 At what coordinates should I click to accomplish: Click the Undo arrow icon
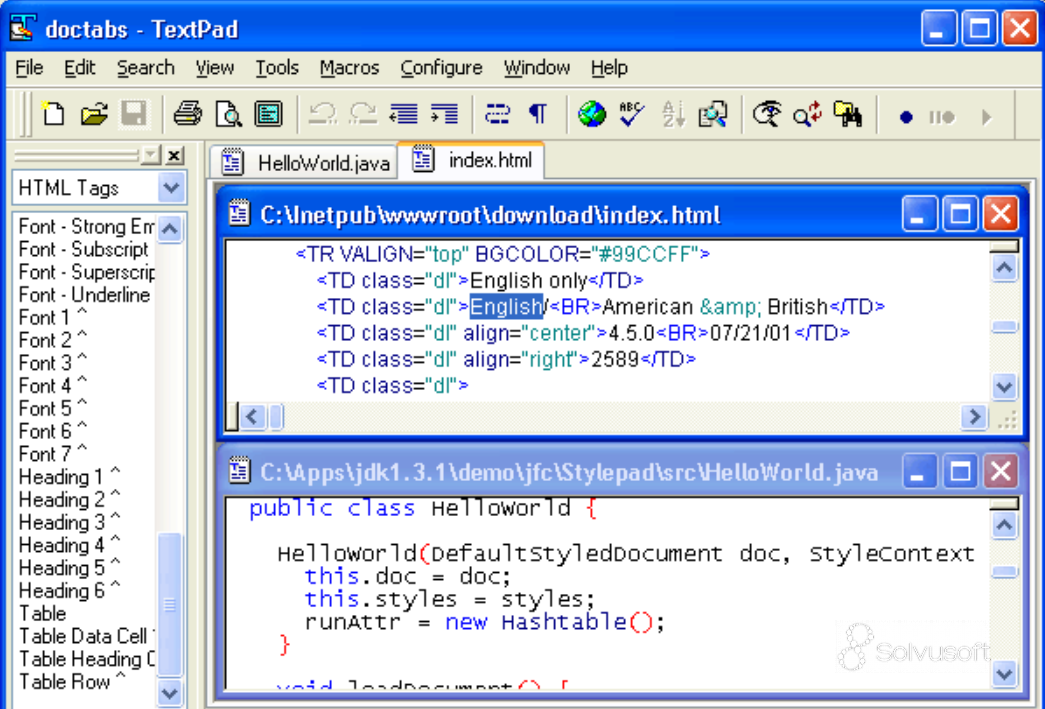[323, 115]
